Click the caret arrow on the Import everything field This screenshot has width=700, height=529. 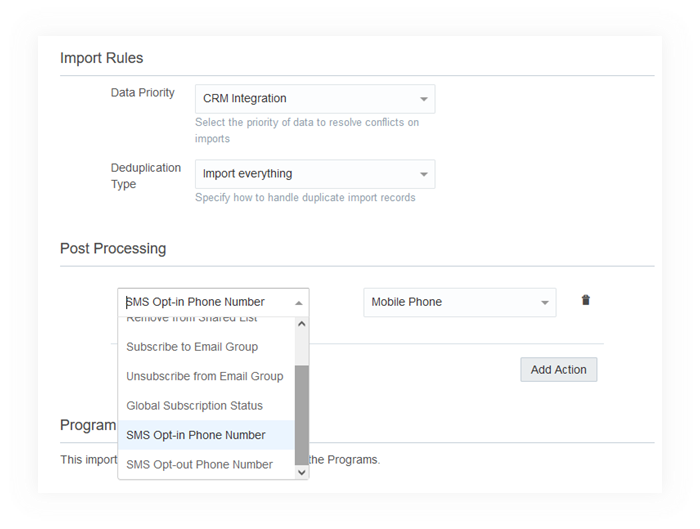point(424,174)
